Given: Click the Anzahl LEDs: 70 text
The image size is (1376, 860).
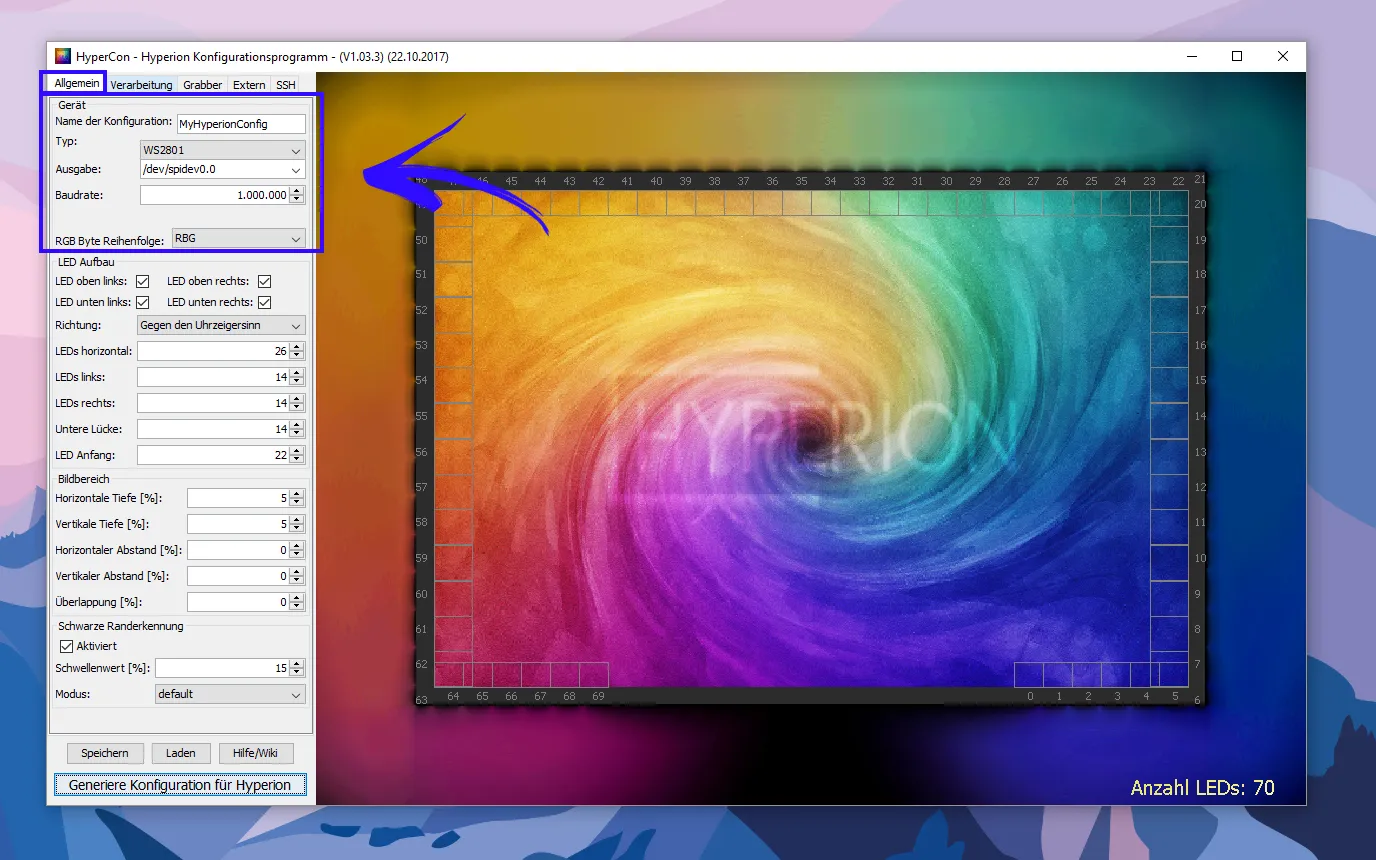Looking at the screenshot, I should click(1202, 788).
